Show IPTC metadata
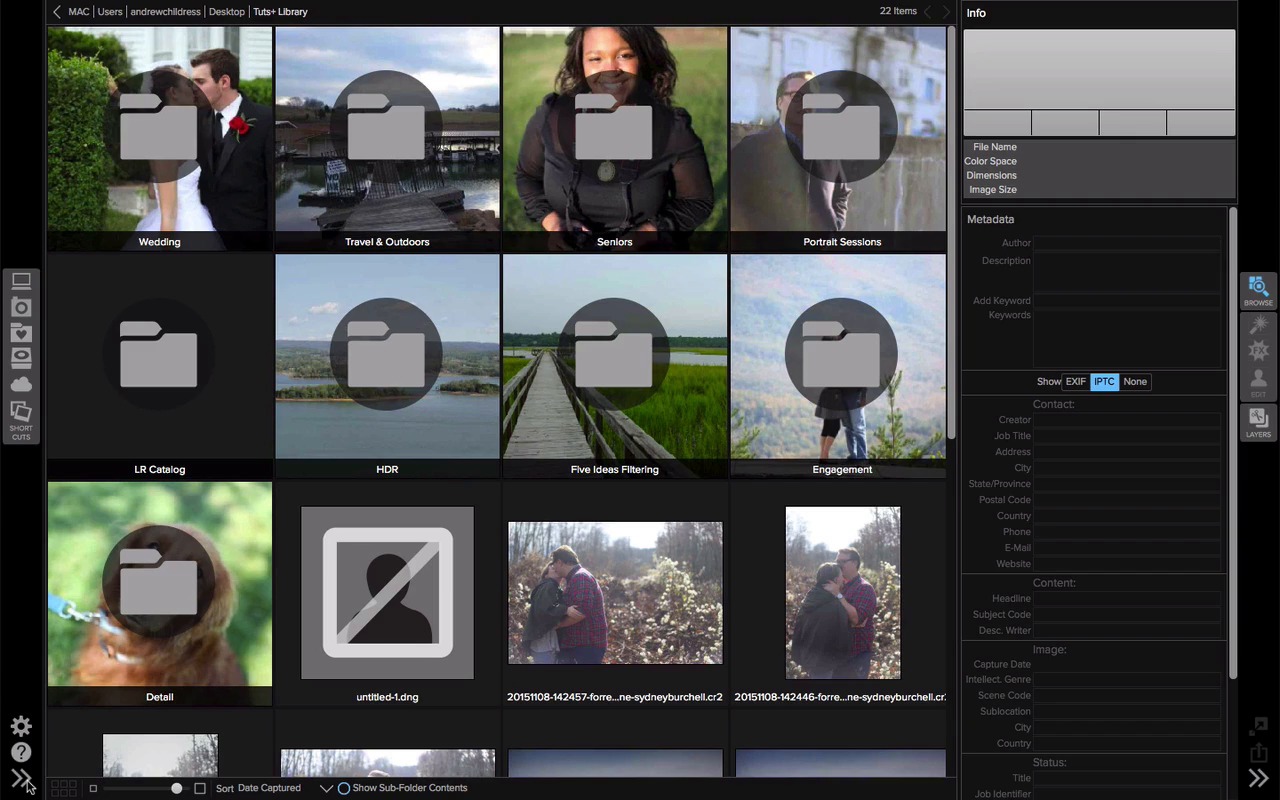Screen dimensions: 1280x800 click(x=1104, y=382)
